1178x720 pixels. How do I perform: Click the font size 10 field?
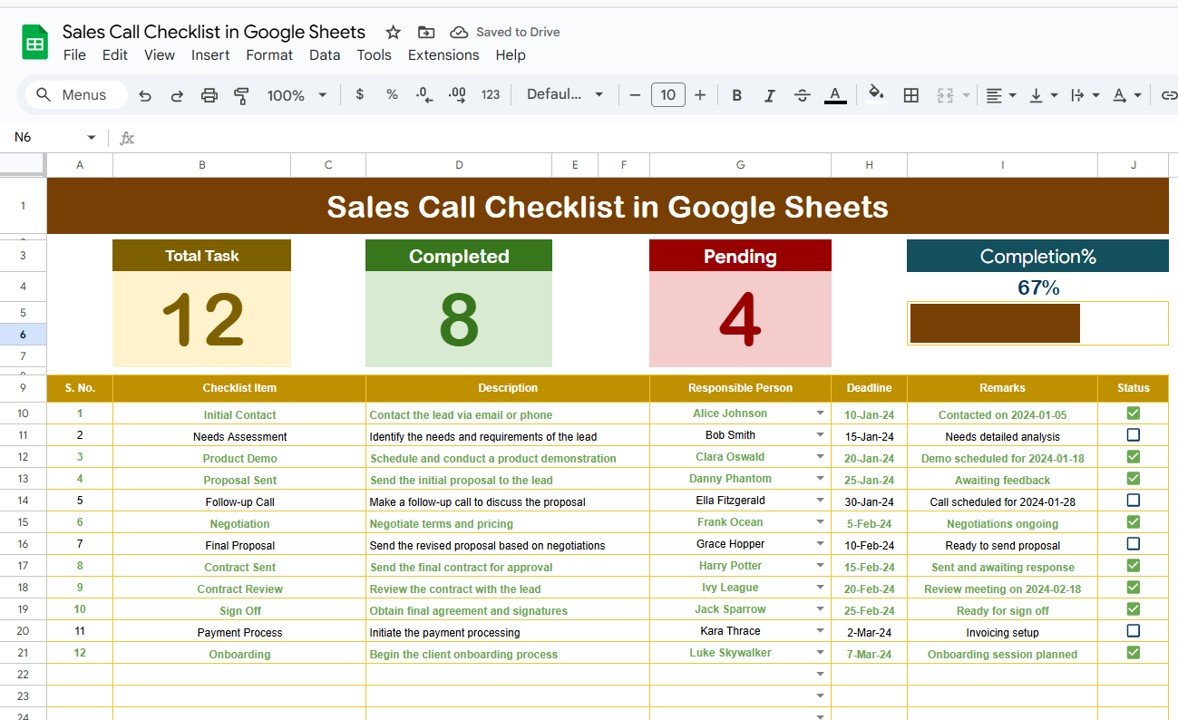coord(668,95)
